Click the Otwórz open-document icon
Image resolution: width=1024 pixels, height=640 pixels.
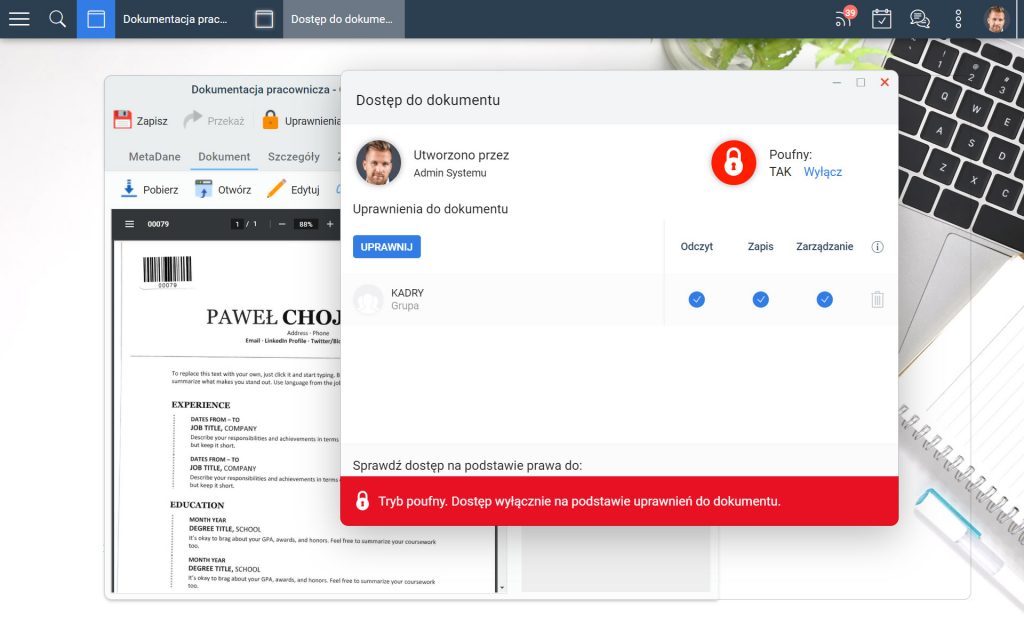point(204,189)
